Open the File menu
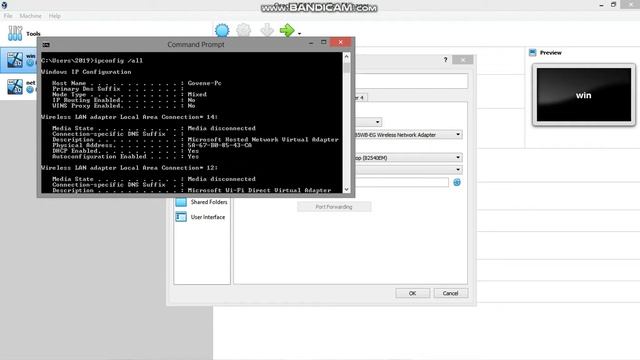This screenshot has width=640, height=360. coord(8,16)
